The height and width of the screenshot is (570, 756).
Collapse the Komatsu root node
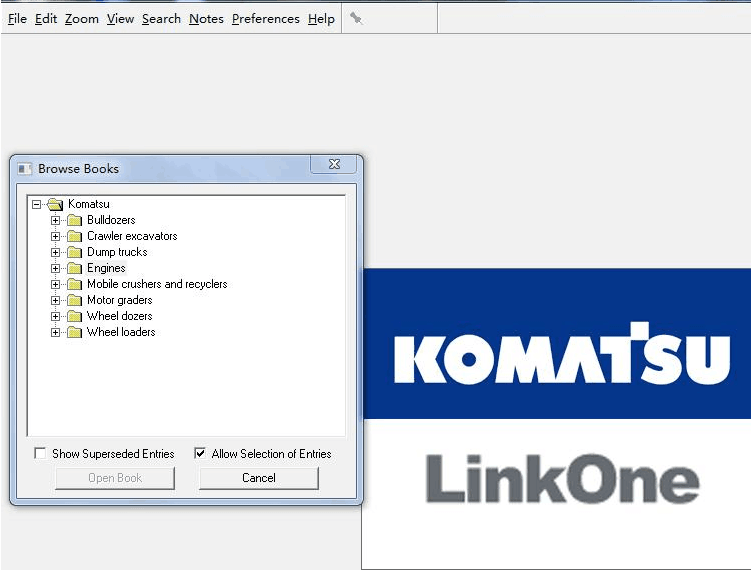tap(37, 204)
